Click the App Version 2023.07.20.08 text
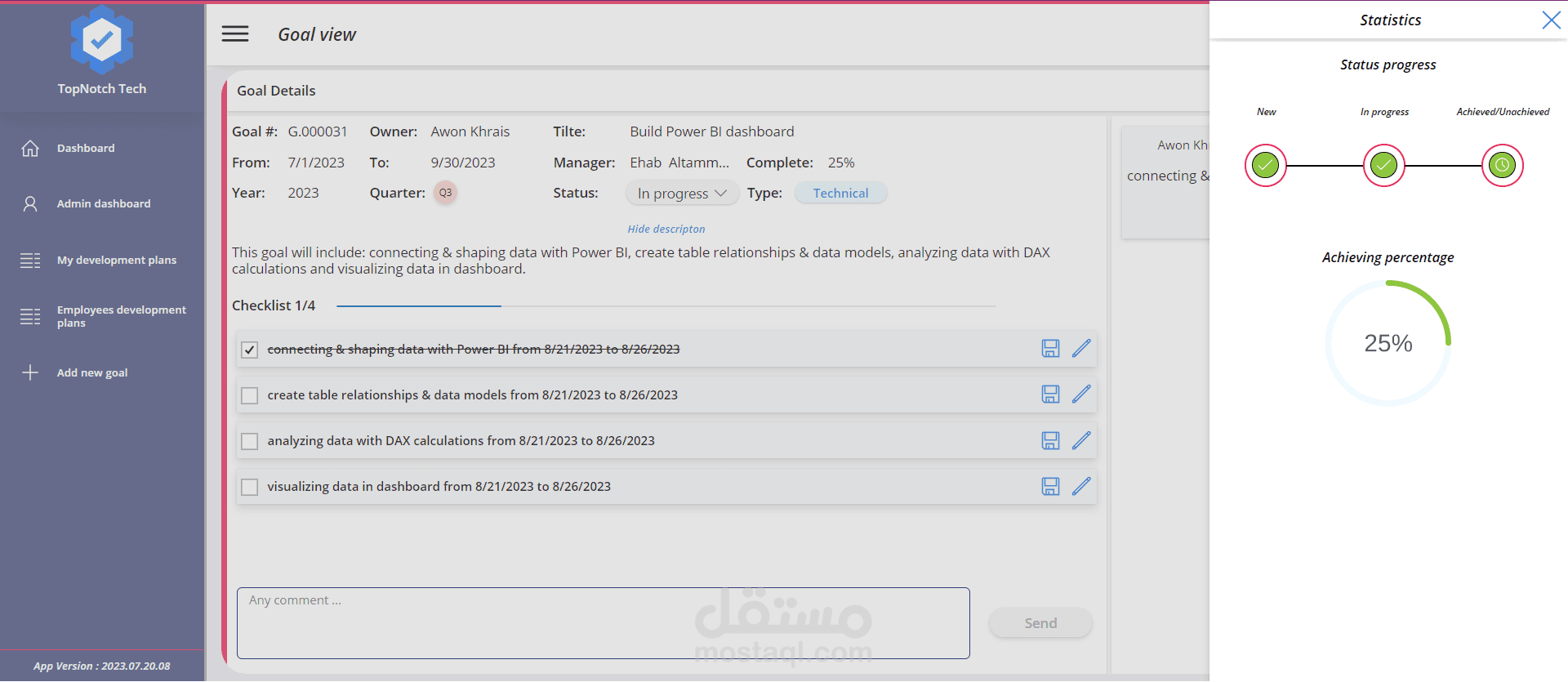Screen dimensions: 1568x682 [102, 666]
